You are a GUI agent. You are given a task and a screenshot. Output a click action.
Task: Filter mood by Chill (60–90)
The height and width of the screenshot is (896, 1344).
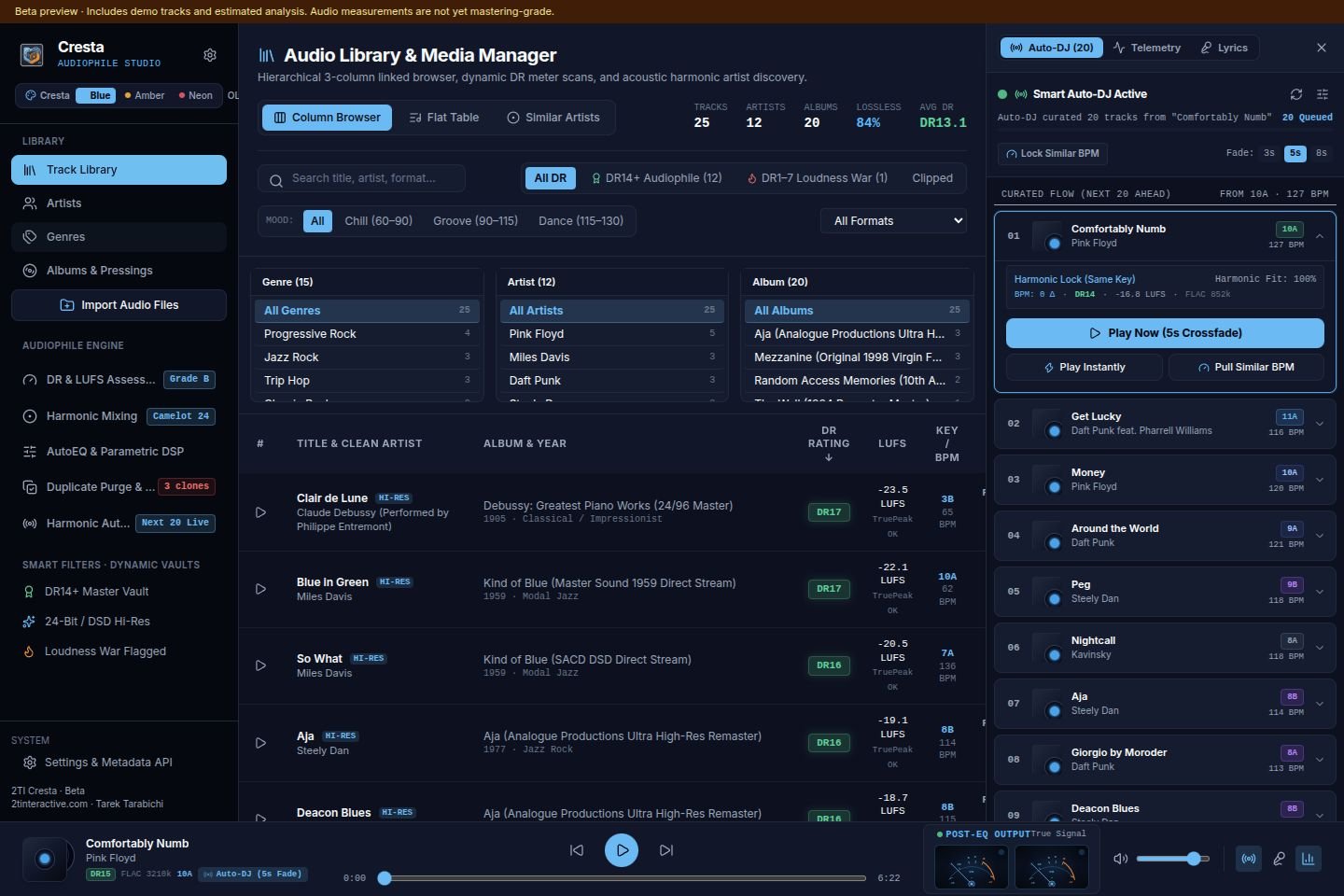(378, 221)
